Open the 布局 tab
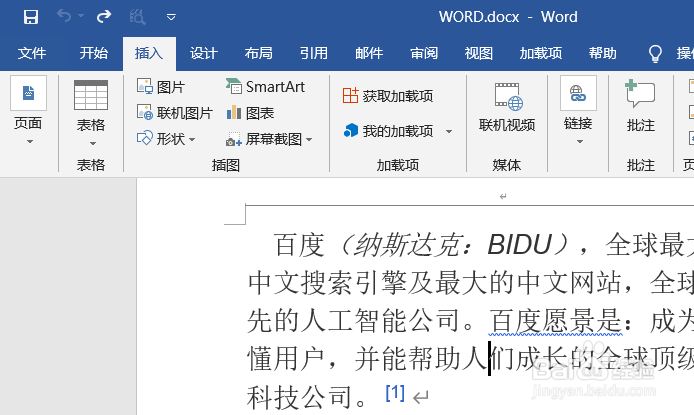The image size is (694, 415). tap(258, 54)
